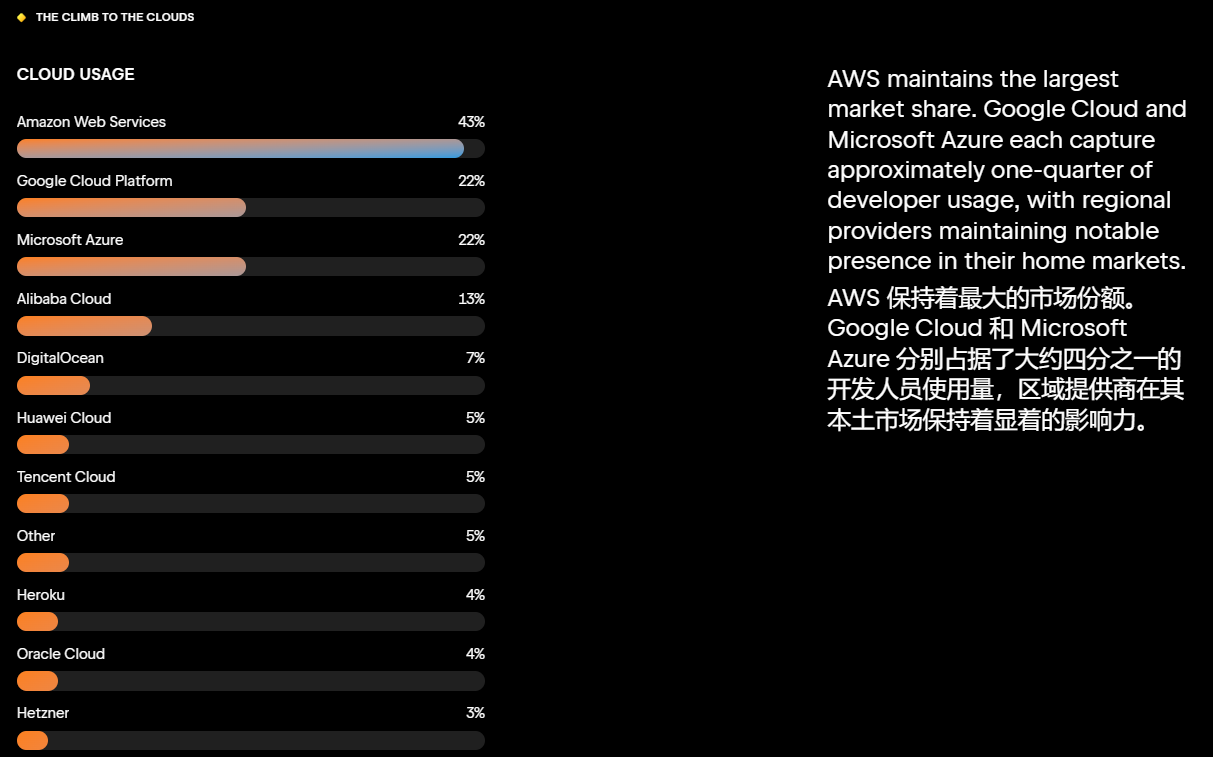Image resolution: width=1213 pixels, height=757 pixels.
Task: Click the Hetzner 3% value
Action: [x=475, y=713]
